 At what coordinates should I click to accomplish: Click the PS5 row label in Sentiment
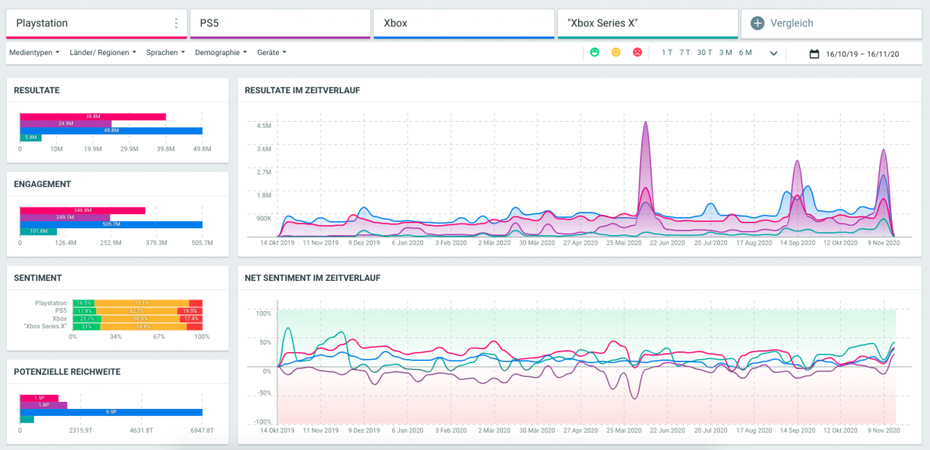coord(62,311)
